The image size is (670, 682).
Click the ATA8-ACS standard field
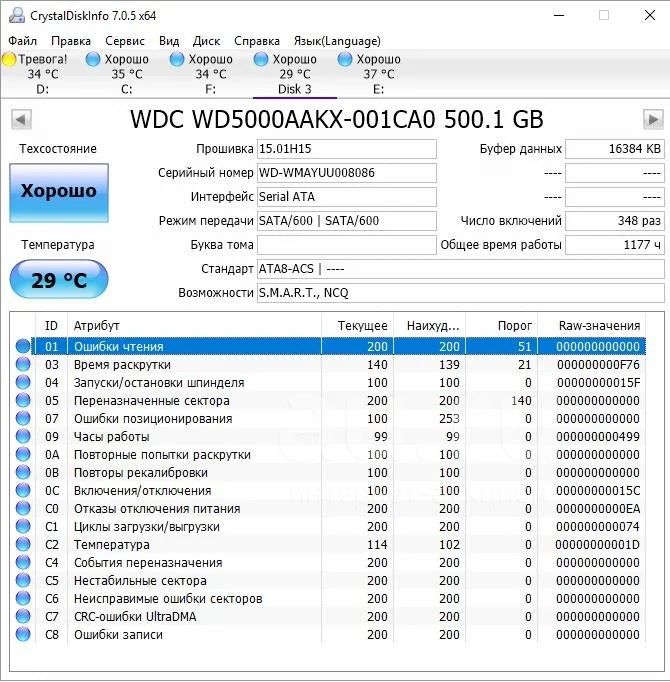click(x=461, y=269)
